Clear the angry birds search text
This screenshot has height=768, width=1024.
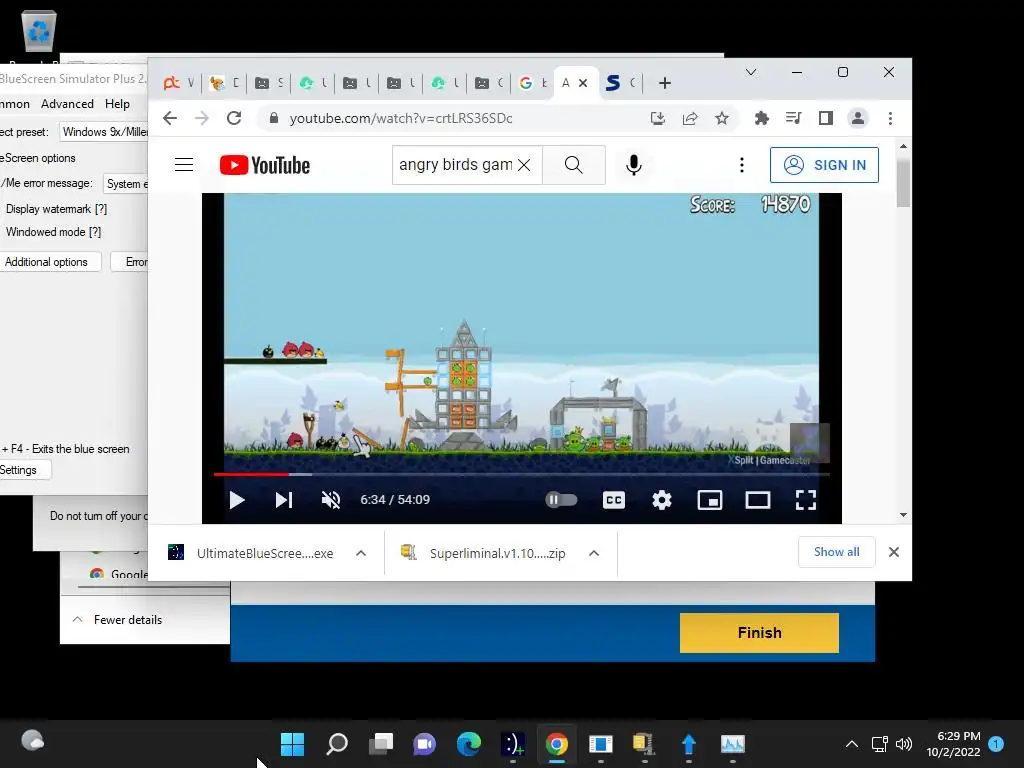pos(524,165)
